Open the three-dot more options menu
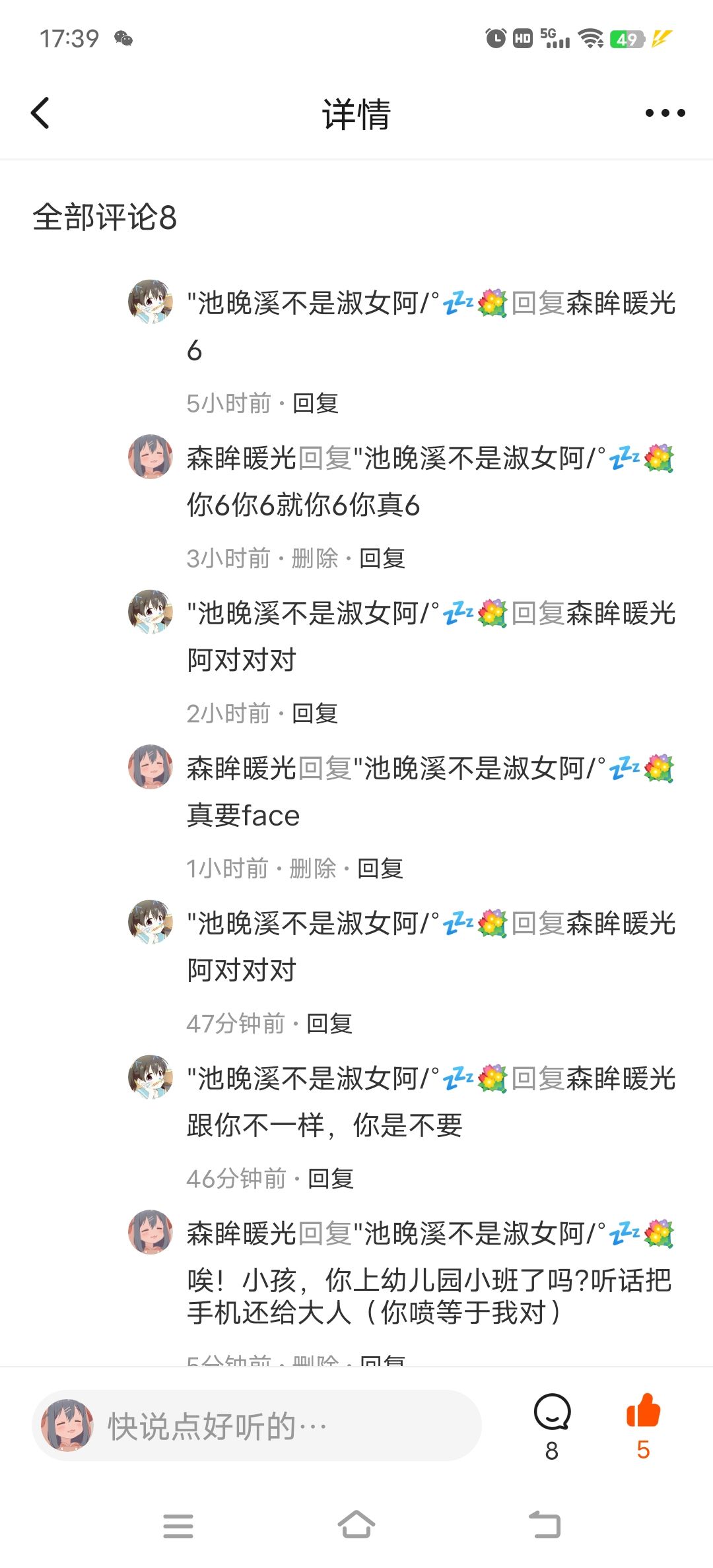 tap(665, 113)
